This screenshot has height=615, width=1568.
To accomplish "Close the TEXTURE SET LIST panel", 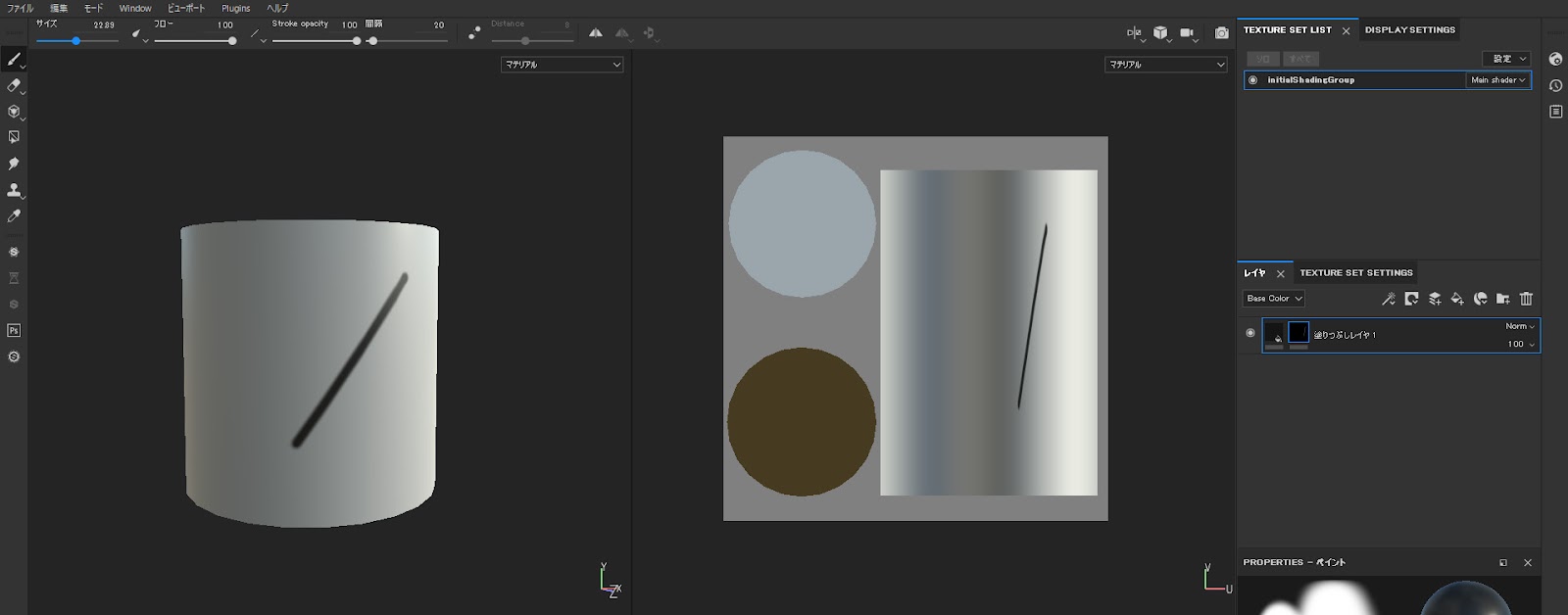I will click(x=1346, y=31).
